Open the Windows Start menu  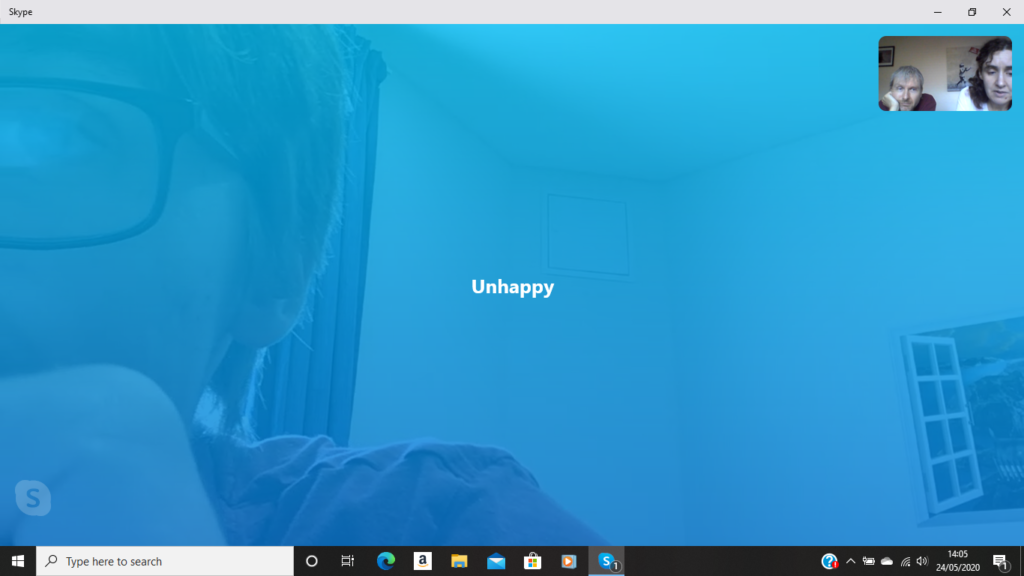tap(18, 561)
